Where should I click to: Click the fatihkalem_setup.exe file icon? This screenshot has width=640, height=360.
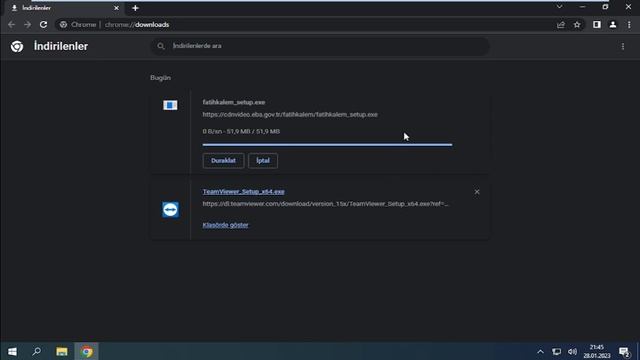click(x=170, y=105)
